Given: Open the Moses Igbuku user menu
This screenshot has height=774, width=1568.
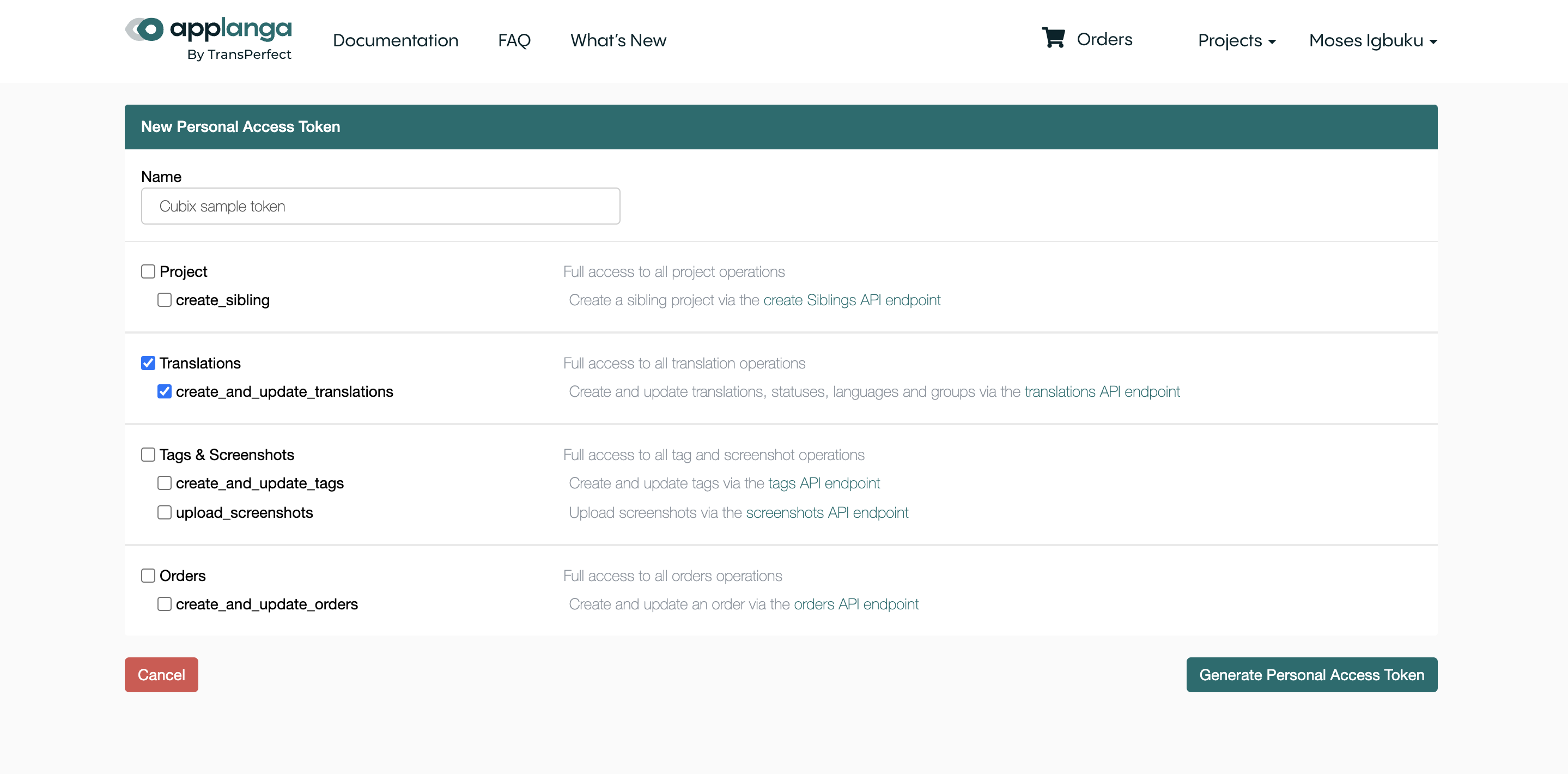Looking at the screenshot, I should [1373, 40].
